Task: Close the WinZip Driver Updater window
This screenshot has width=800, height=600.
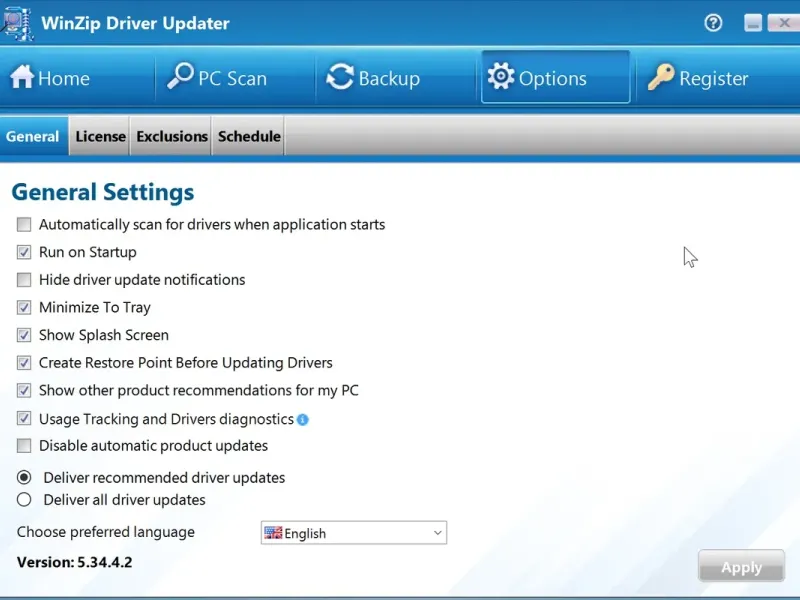Action: point(784,23)
